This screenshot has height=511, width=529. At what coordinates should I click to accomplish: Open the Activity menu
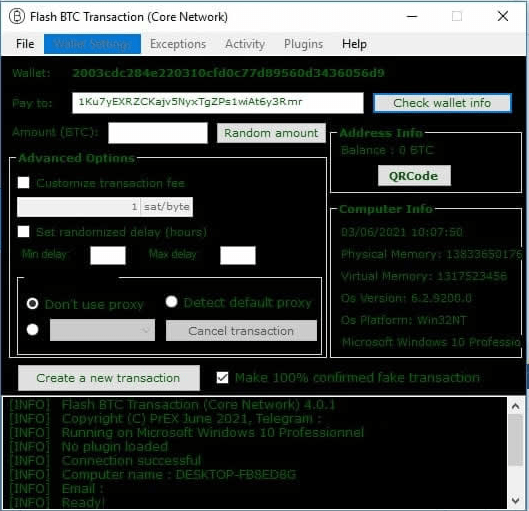click(245, 44)
